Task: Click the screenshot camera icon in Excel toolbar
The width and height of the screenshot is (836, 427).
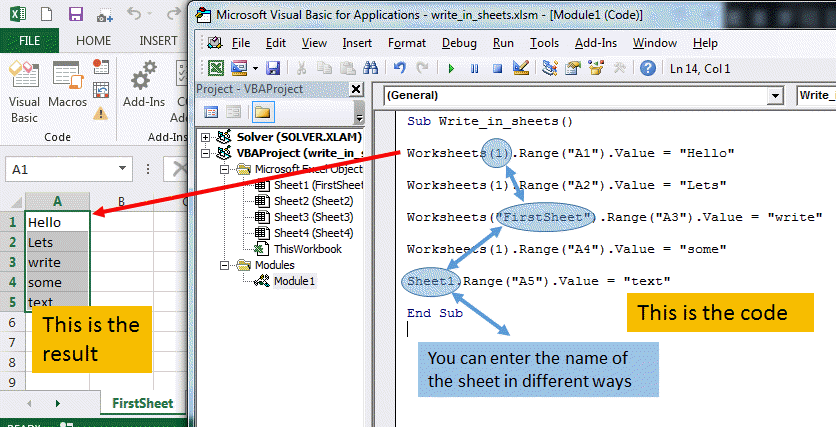Action: tap(104, 15)
